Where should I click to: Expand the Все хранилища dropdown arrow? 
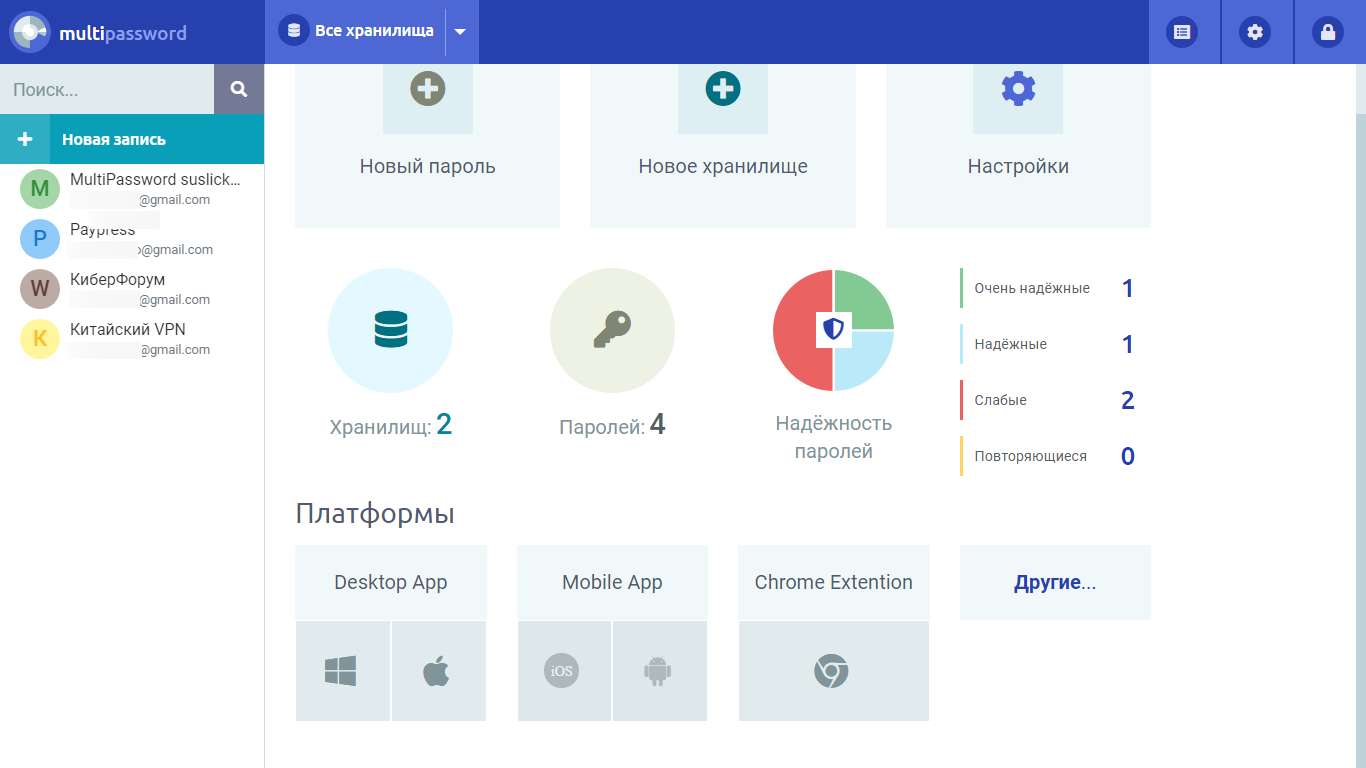click(x=460, y=32)
